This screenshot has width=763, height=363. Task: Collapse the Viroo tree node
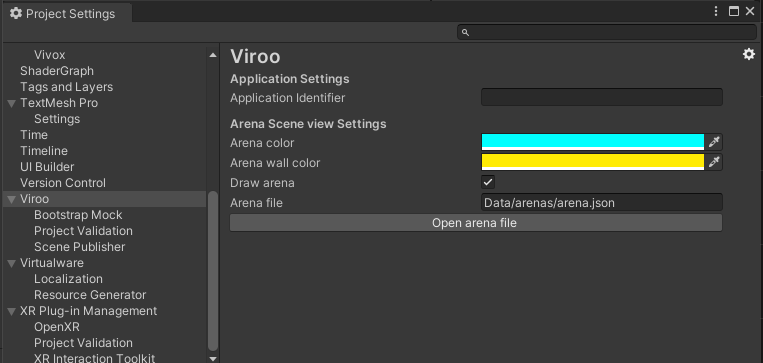pyautogui.click(x=11, y=199)
